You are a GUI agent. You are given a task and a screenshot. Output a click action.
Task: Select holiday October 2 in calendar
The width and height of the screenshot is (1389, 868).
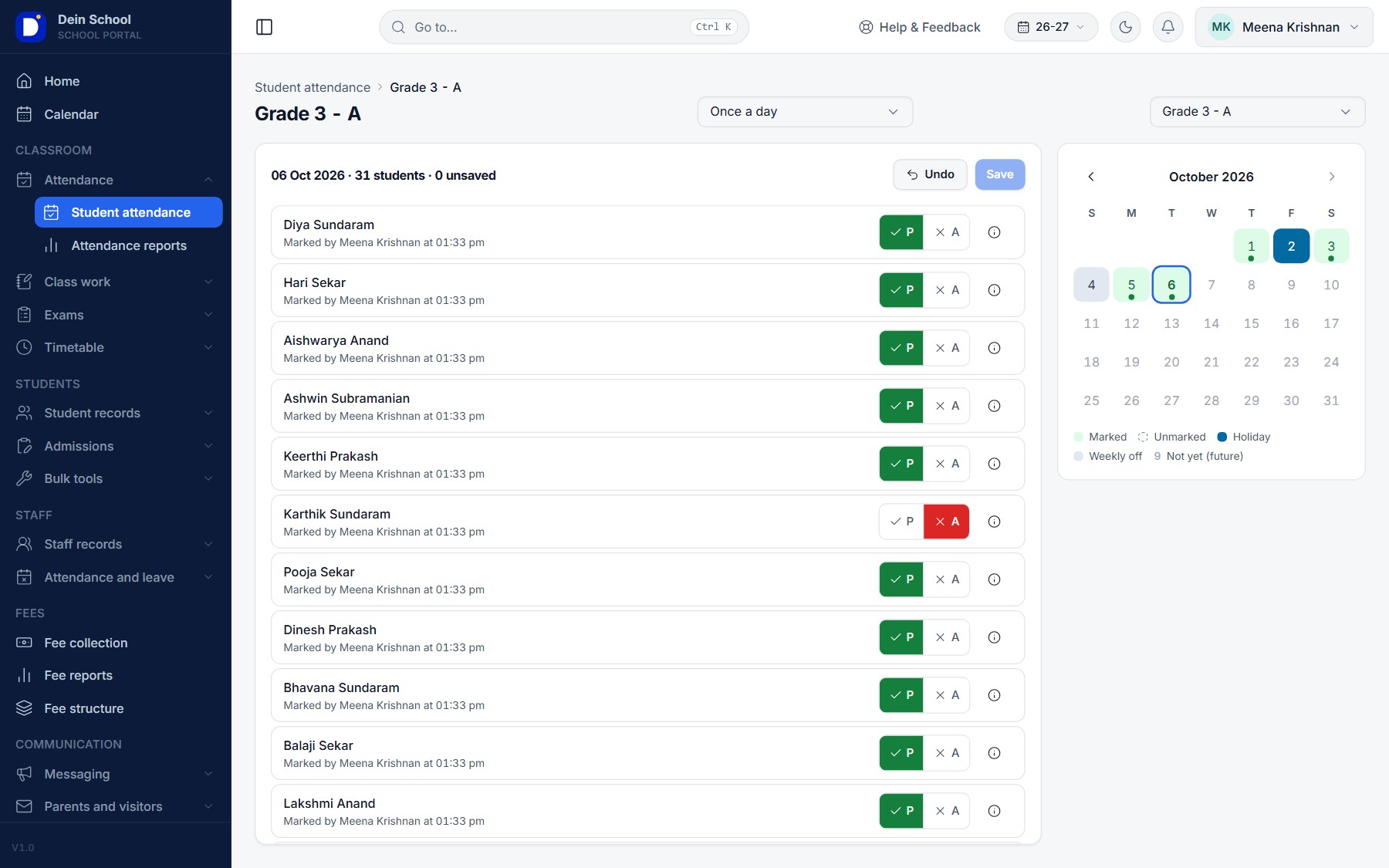click(x=1291, y=246)
